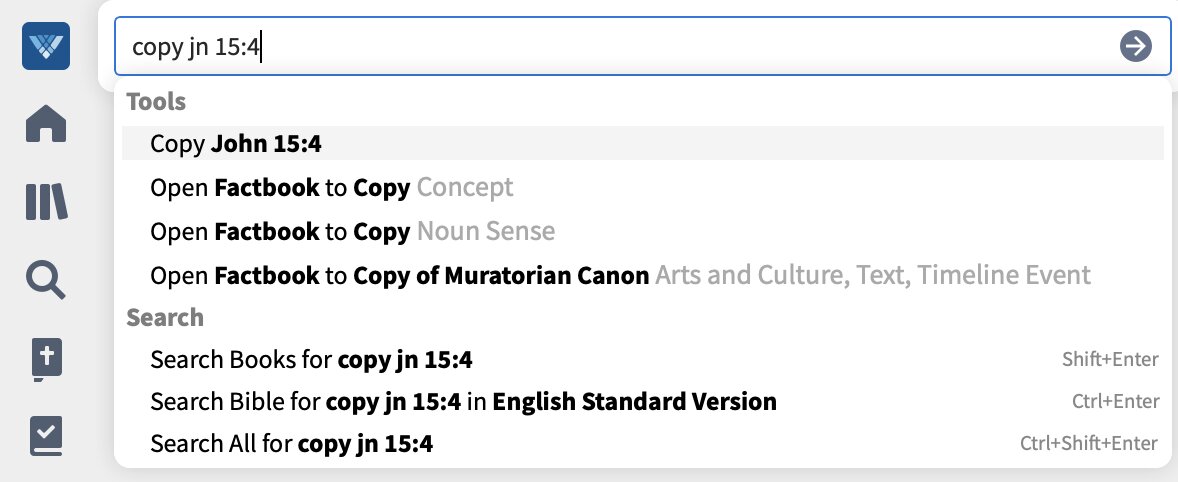Open Factbook to Copy Concept

coord(642,187)
